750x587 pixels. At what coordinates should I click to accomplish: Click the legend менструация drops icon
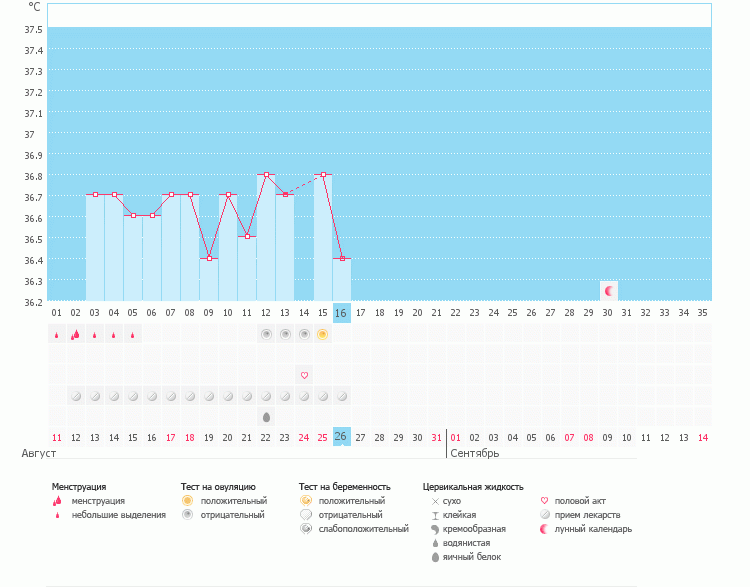(x=57, y=501)
